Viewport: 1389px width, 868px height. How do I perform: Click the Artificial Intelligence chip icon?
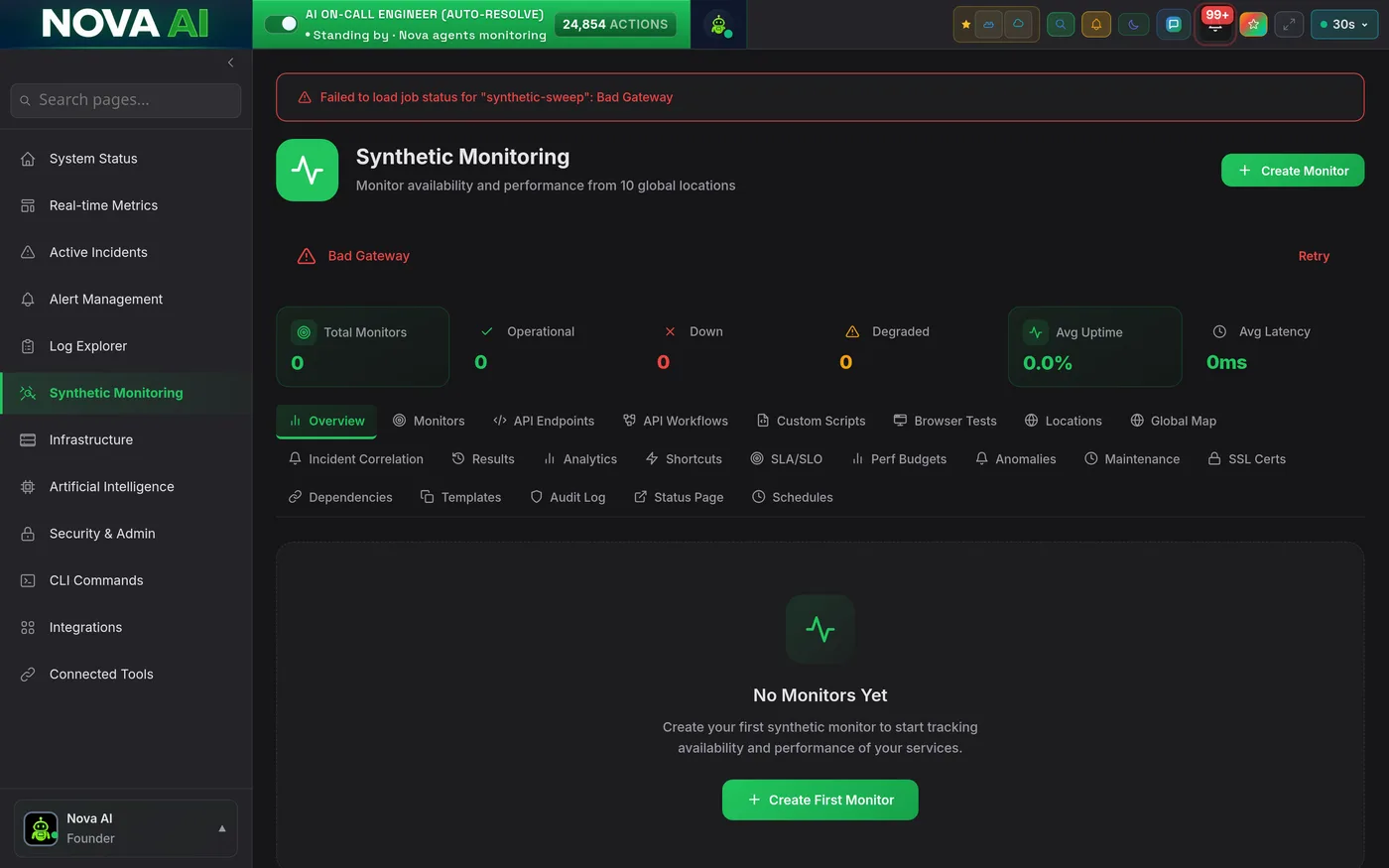[28, 487]
